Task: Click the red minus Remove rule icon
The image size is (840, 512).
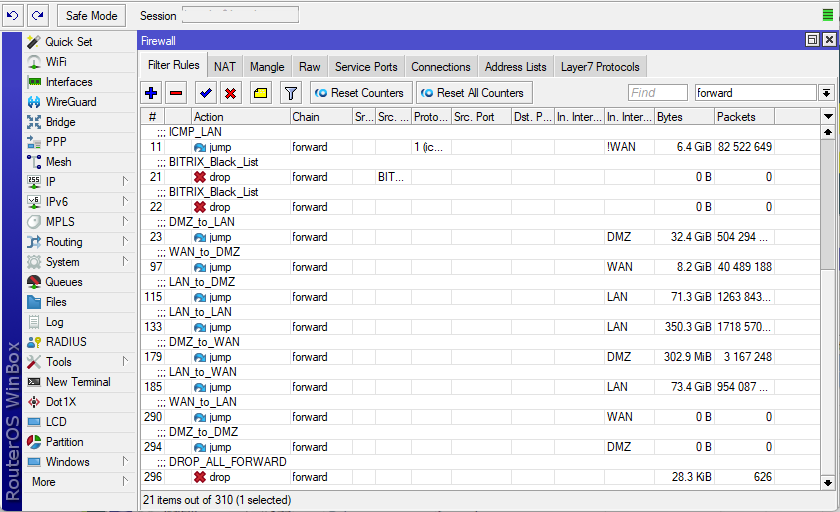Action: pyautogui.click(x=177, y=93)
